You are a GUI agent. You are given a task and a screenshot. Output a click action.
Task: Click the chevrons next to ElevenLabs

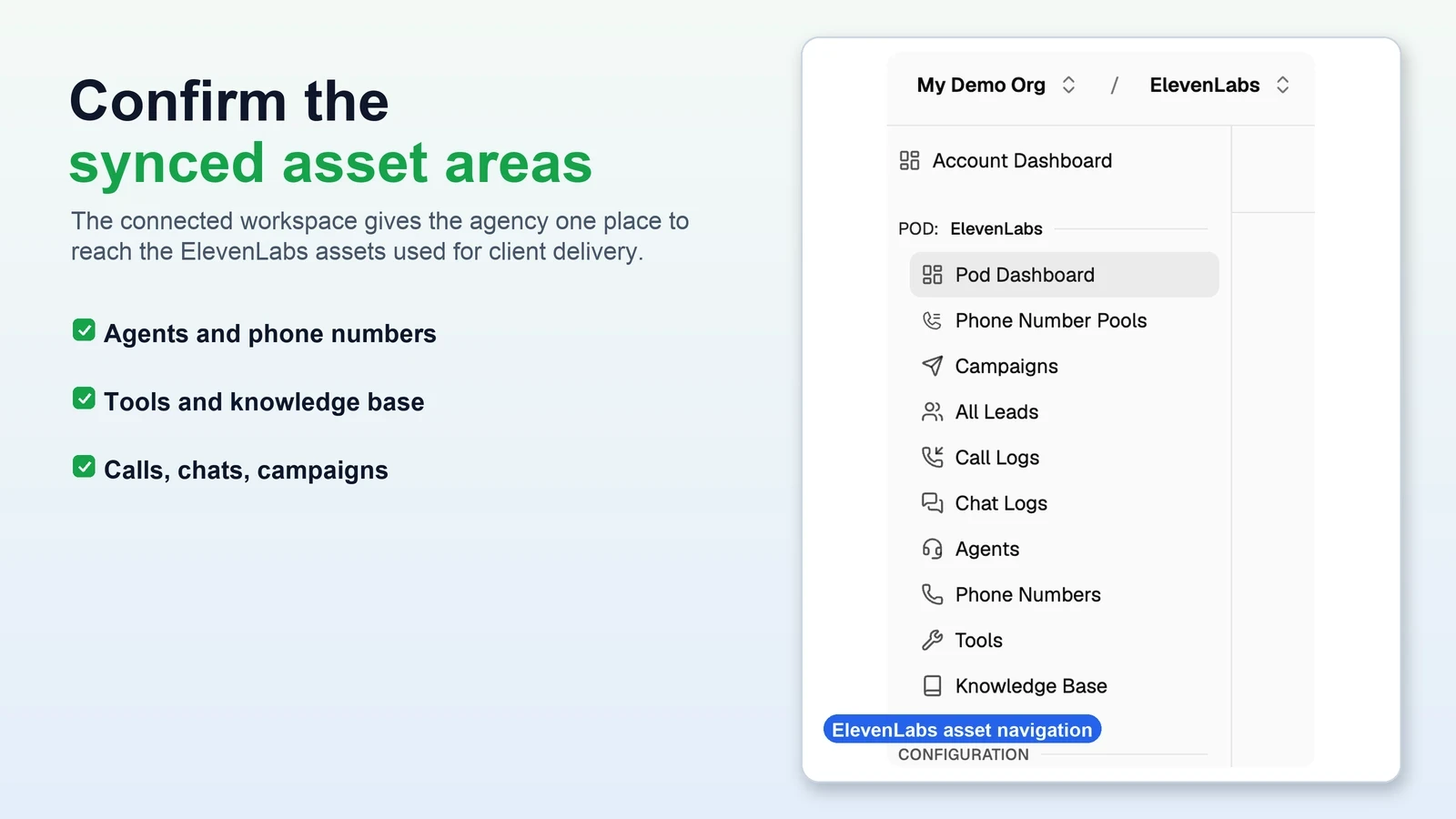[1282, 86]
